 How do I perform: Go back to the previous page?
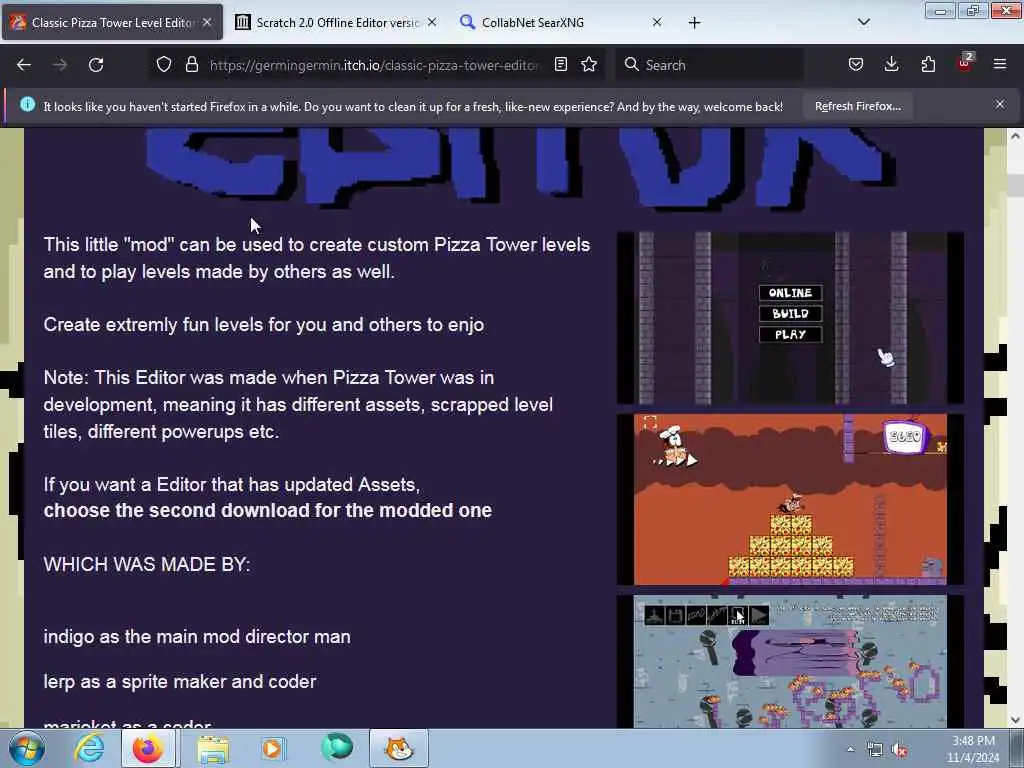point(24,65)
